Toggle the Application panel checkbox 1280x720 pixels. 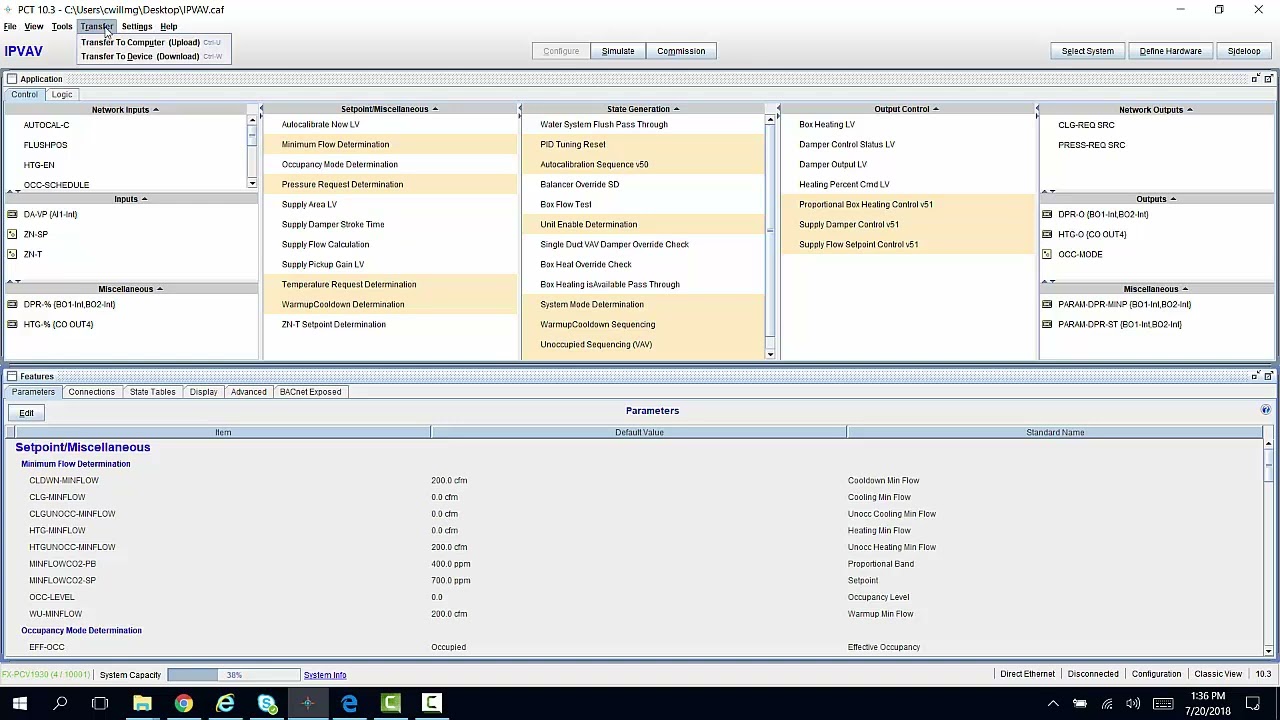(11, 78)
